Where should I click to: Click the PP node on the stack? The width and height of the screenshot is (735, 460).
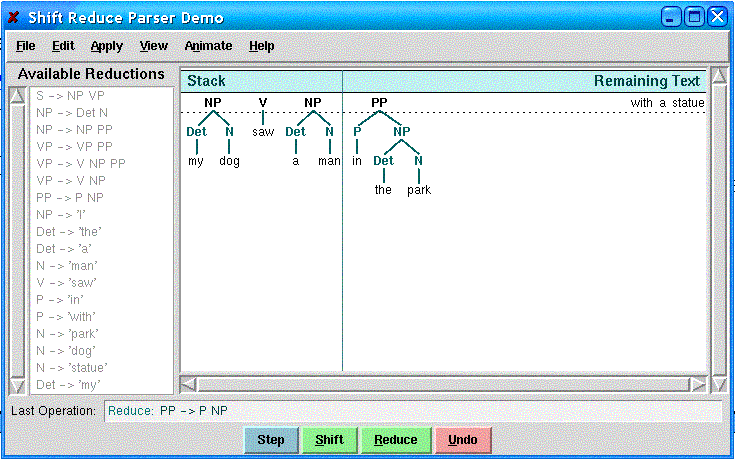coord(379,102)
